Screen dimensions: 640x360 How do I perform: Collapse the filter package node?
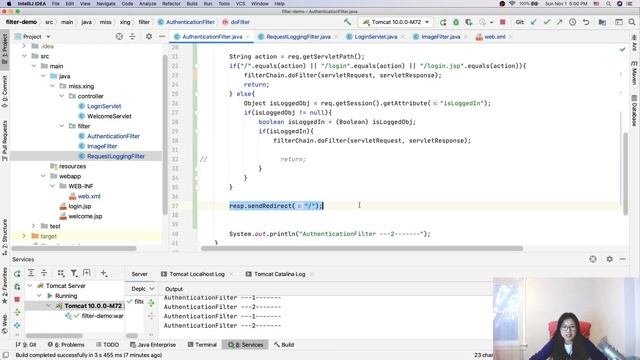(62, 126)
